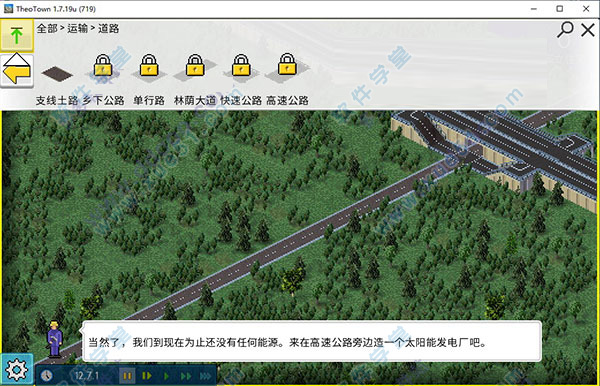
Task: Minimize the TheoTown window
Action: (x=534, y=9)
